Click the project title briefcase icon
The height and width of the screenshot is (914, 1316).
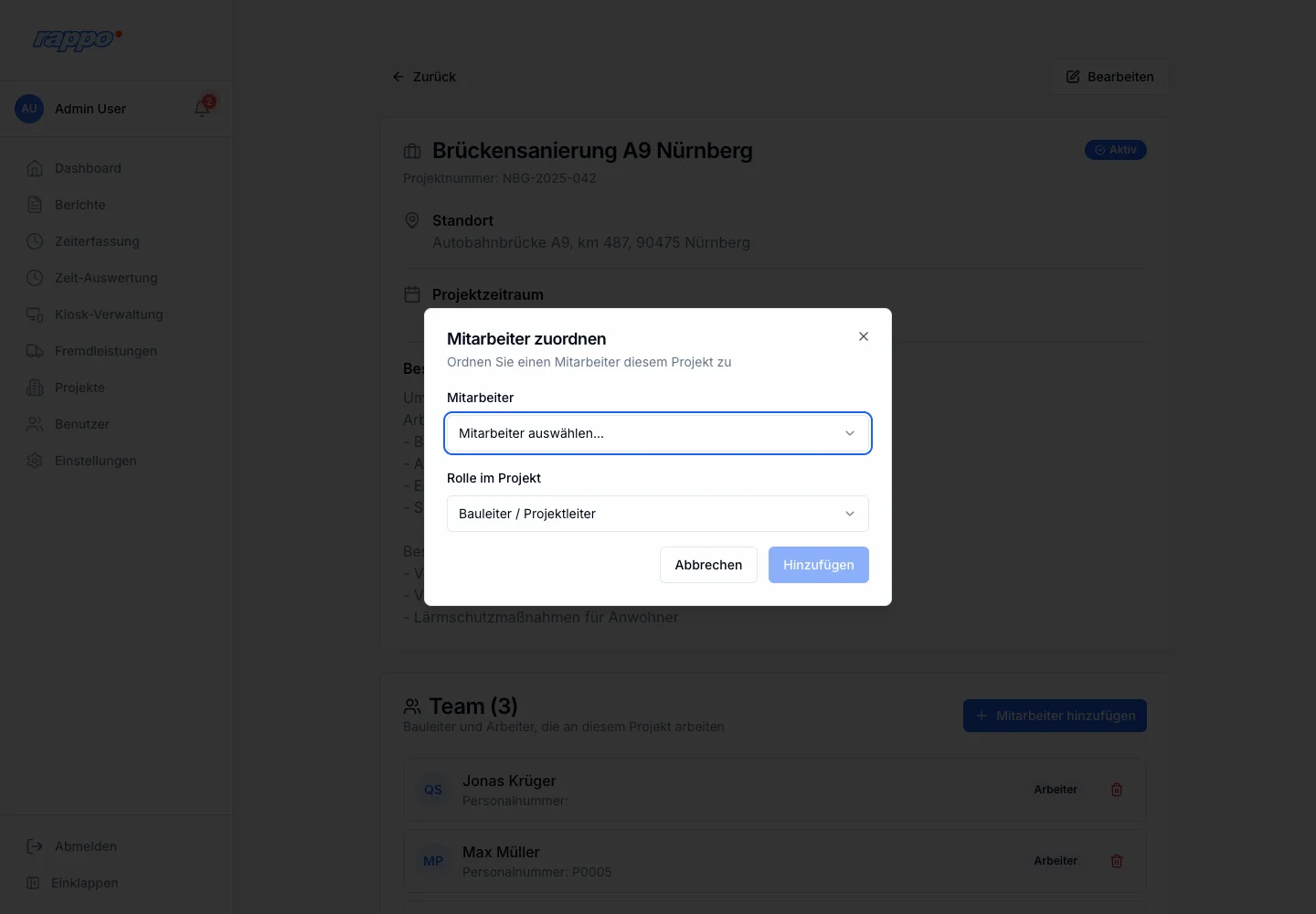(x=412, y=151)
